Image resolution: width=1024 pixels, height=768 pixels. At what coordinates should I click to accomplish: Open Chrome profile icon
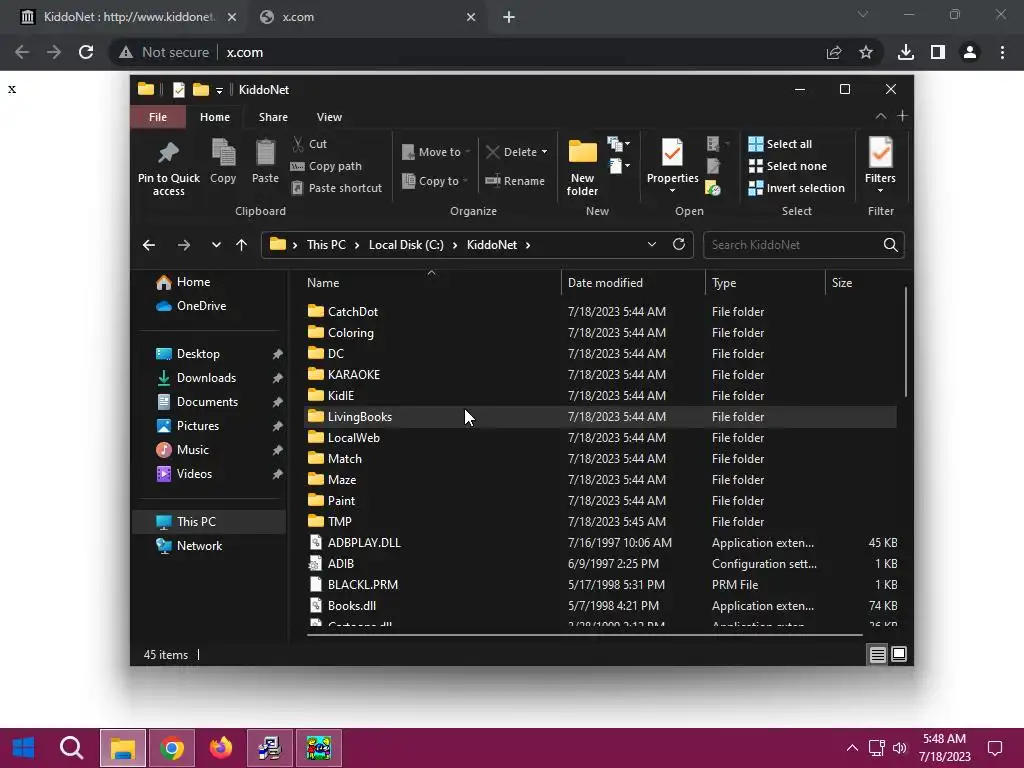pyautogui.click(x=970, y=52)
